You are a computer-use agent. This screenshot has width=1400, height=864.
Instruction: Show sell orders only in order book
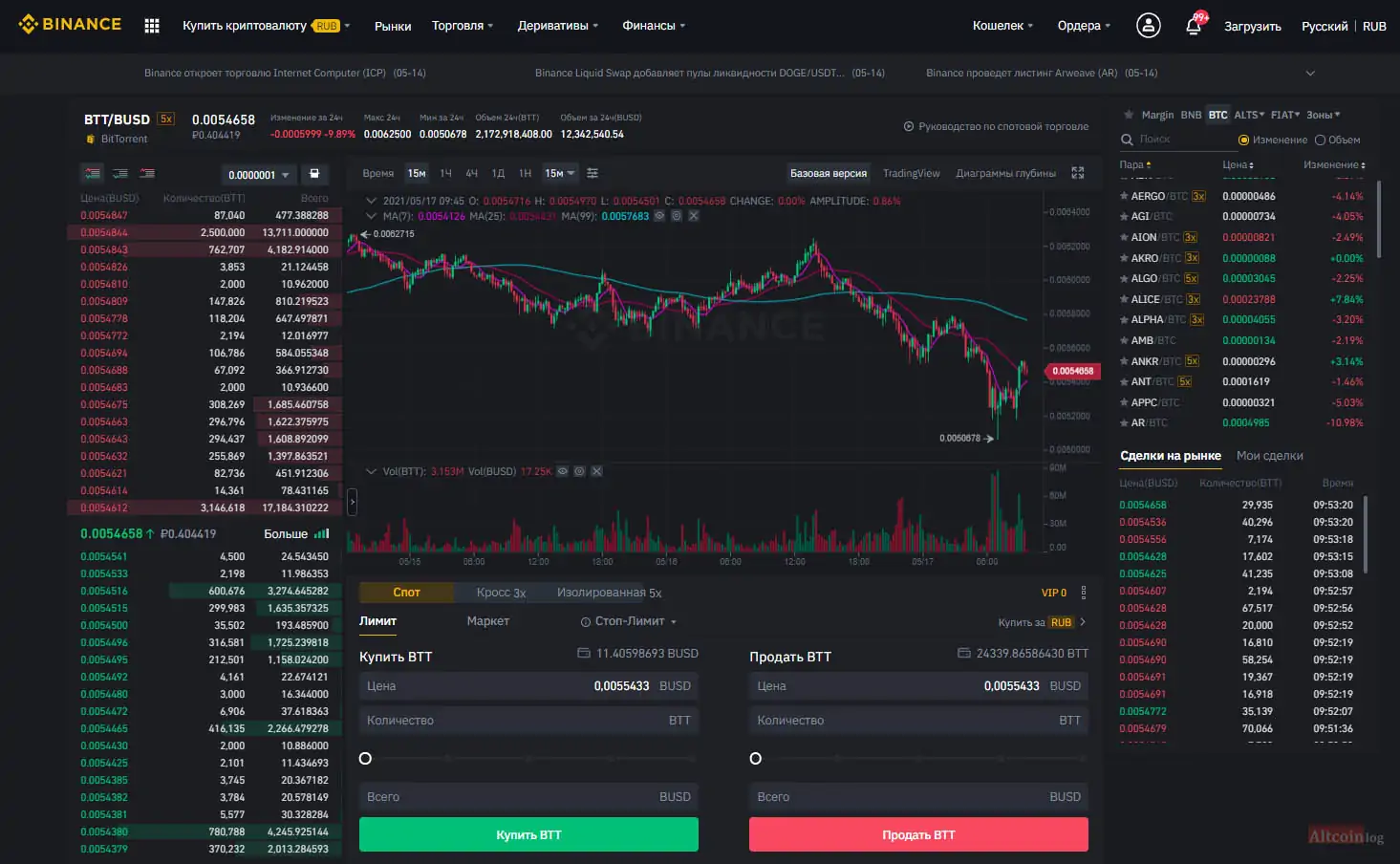click(x=147, y=174)
